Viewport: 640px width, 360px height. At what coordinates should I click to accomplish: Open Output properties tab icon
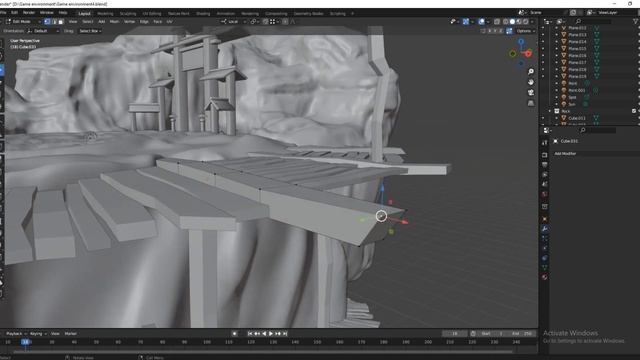pyautogui.click(x=544, y=165)
